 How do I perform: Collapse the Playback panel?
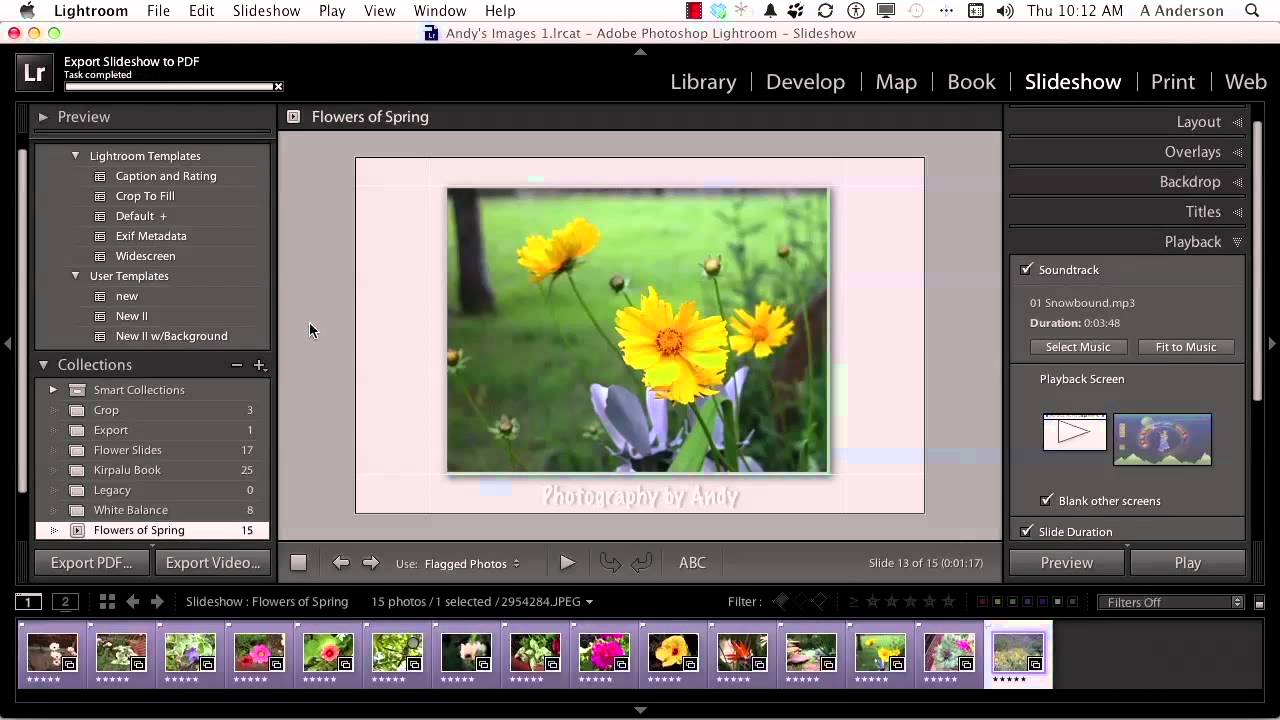click(1237, 242)
